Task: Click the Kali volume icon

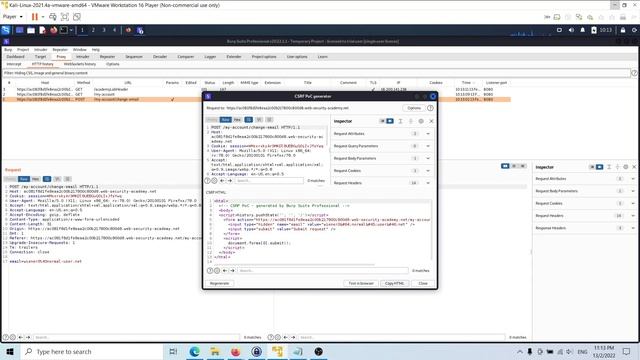Action: (x=571, y=30)
